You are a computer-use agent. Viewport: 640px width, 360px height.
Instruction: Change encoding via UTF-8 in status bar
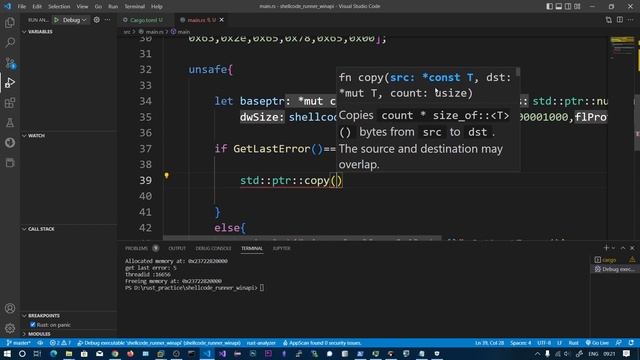pos(544,343)
